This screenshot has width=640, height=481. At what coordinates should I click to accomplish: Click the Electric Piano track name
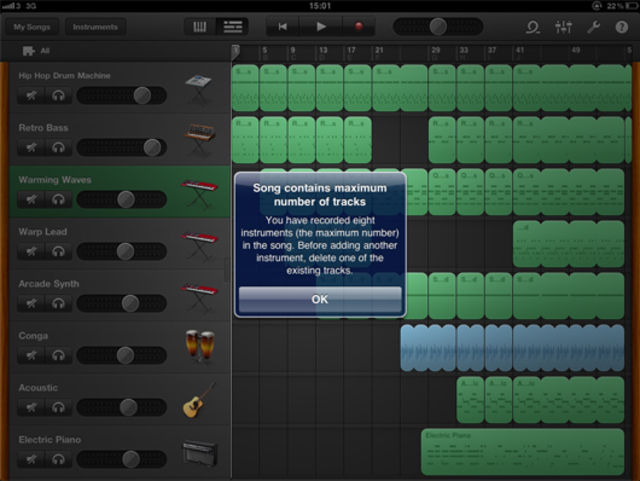[50, 440]
